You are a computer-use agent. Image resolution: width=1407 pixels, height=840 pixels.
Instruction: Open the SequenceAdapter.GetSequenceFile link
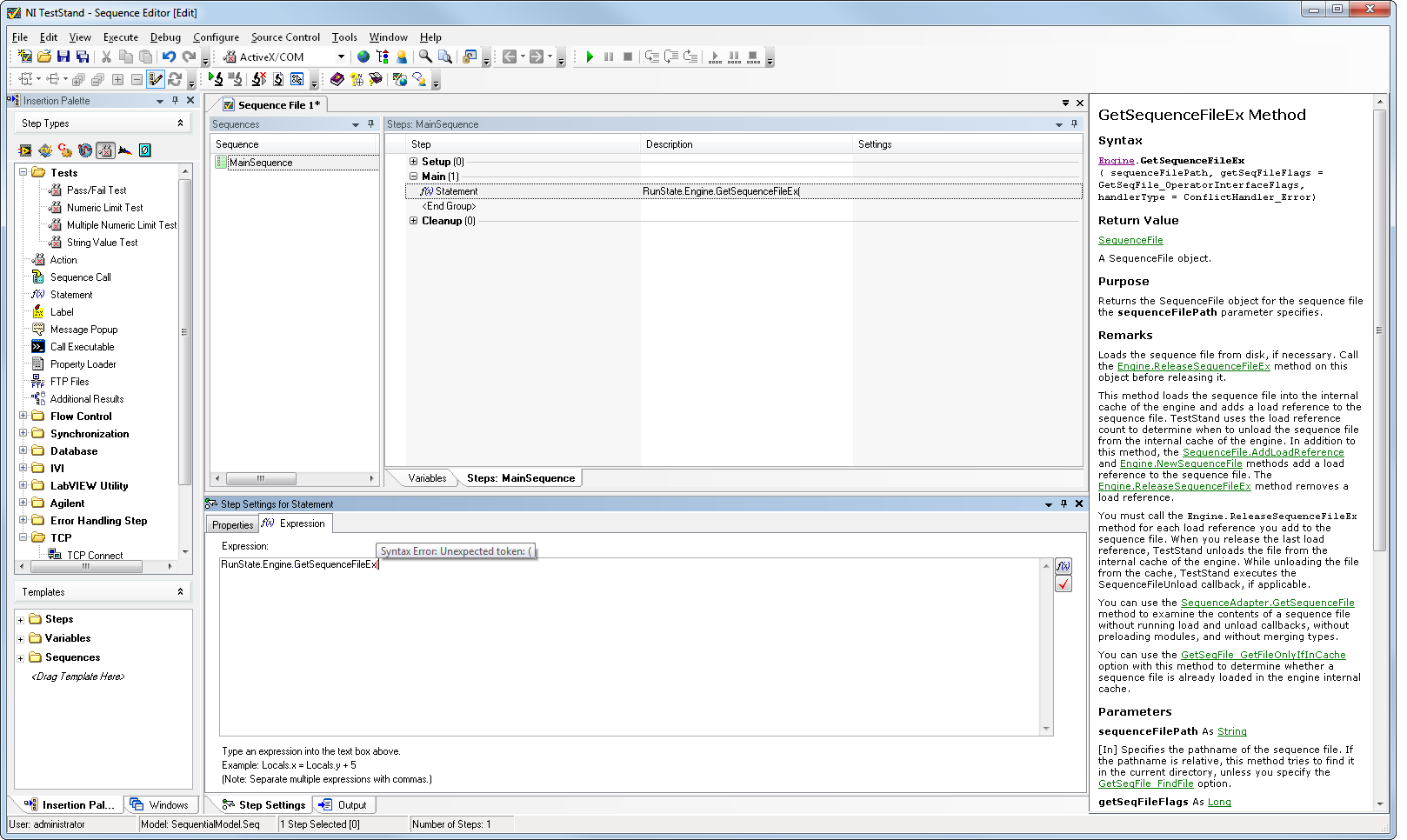pyautogui.click(x=1267, y=603)
